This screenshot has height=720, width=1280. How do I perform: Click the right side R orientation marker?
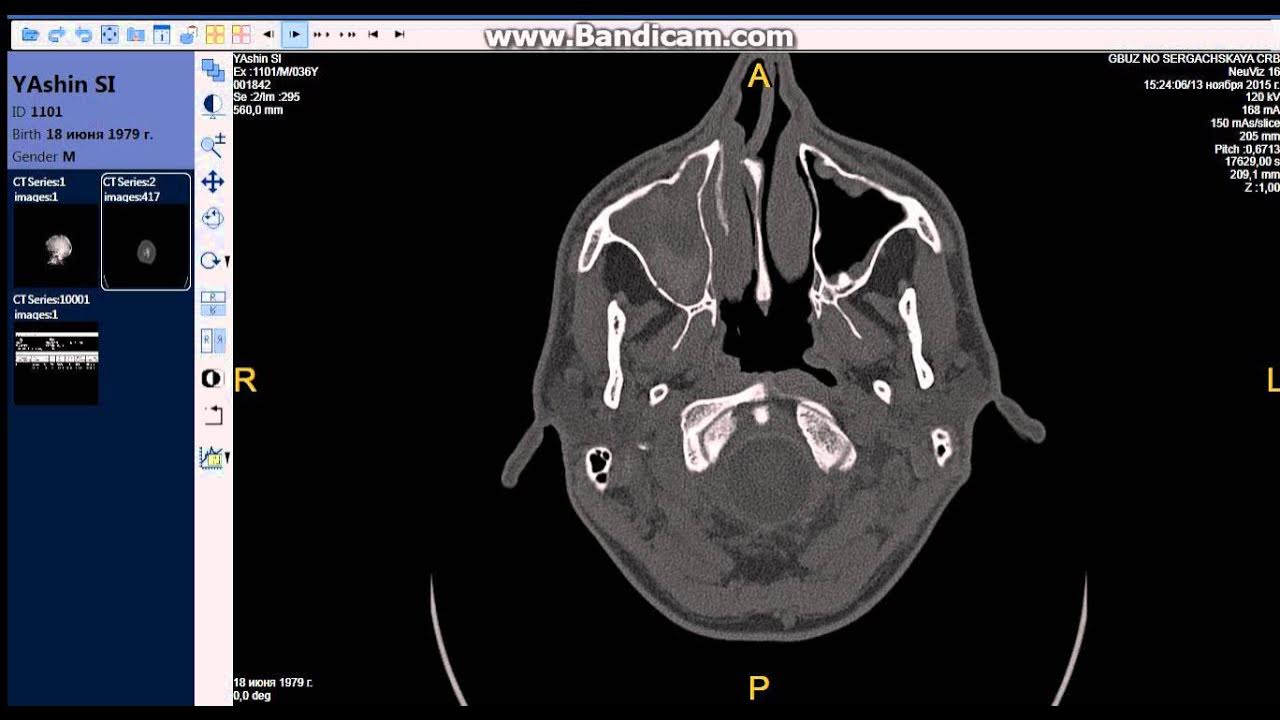245,380
